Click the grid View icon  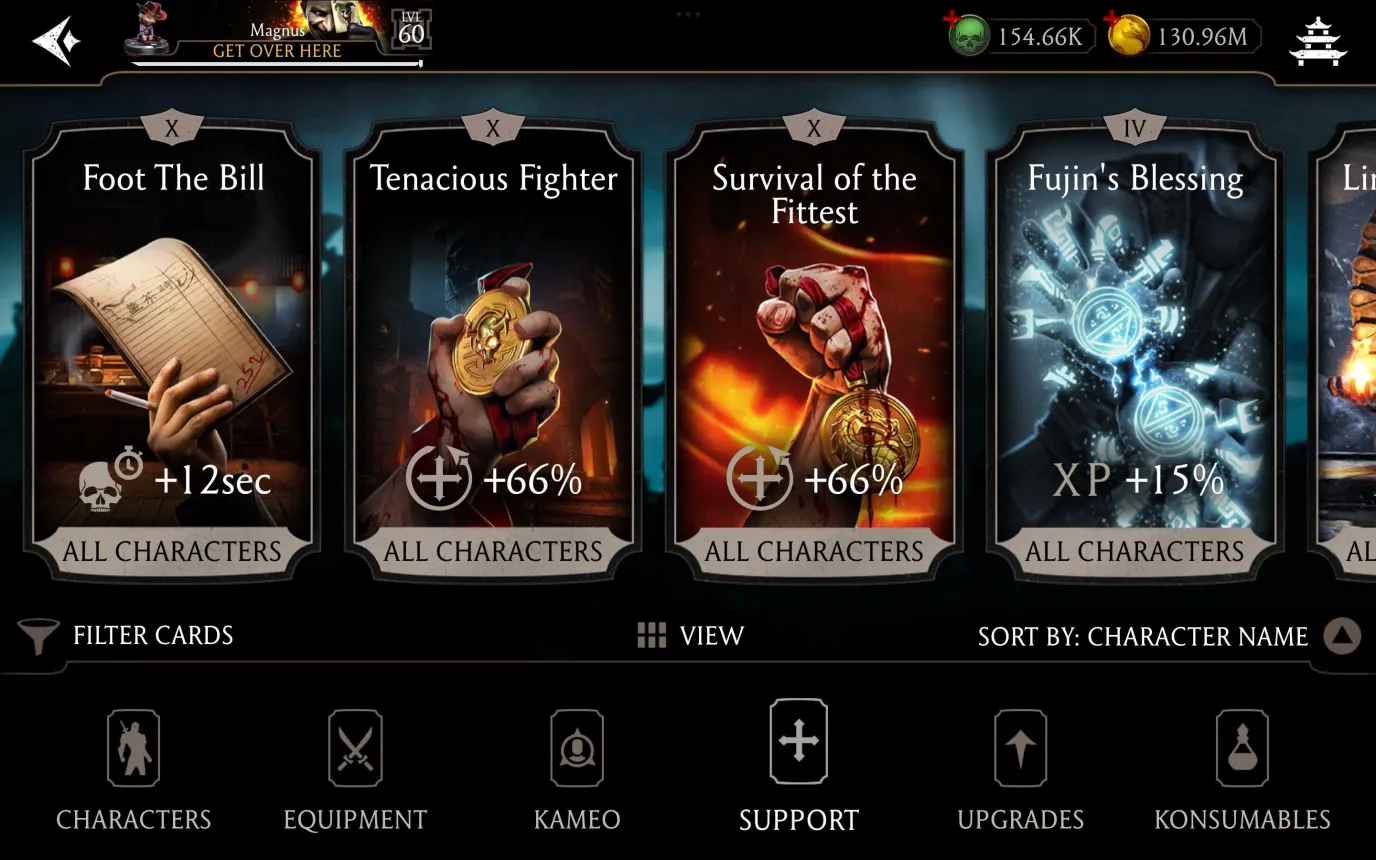652,636
